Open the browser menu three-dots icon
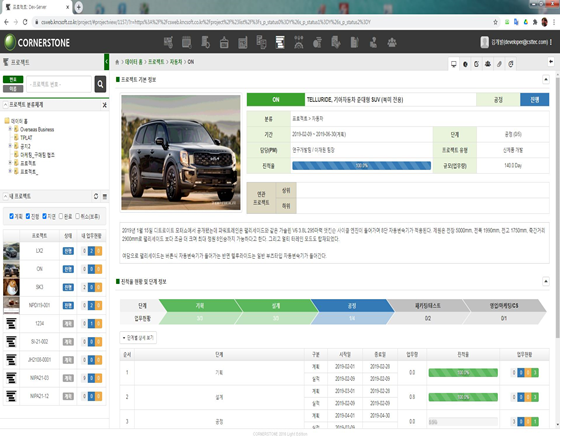 click(x=554, y=22)
